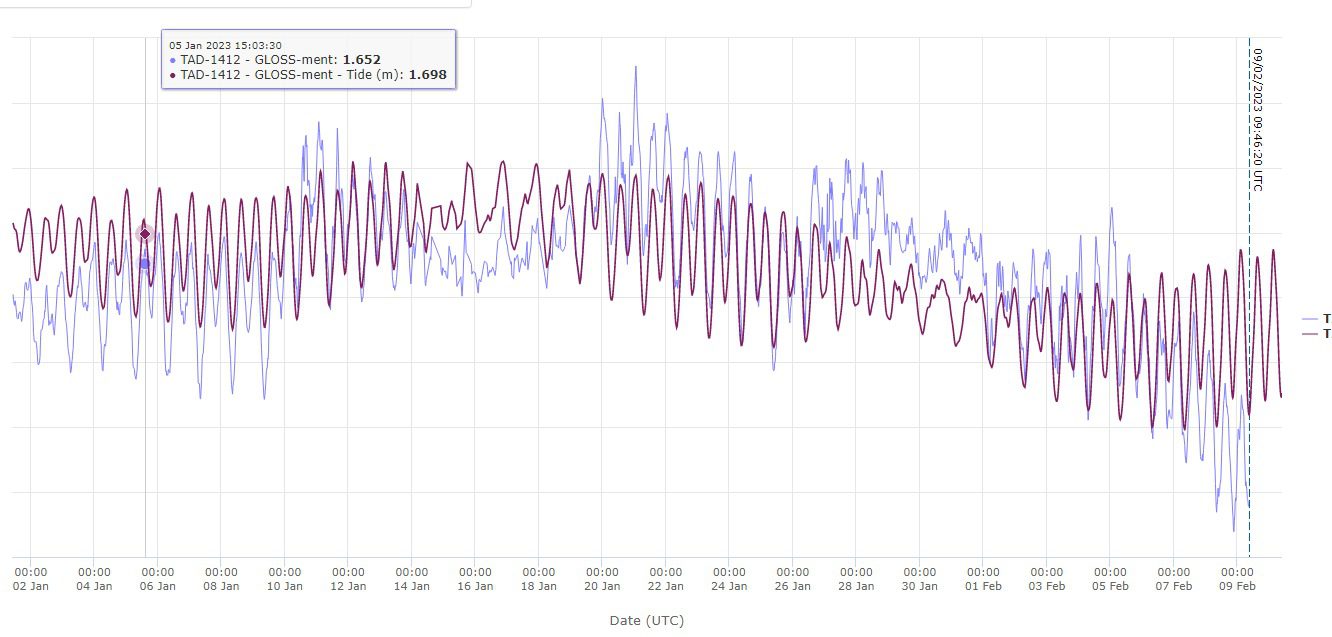Click the 20 Jan x-axis label
1332x637 pixels.
602,586
